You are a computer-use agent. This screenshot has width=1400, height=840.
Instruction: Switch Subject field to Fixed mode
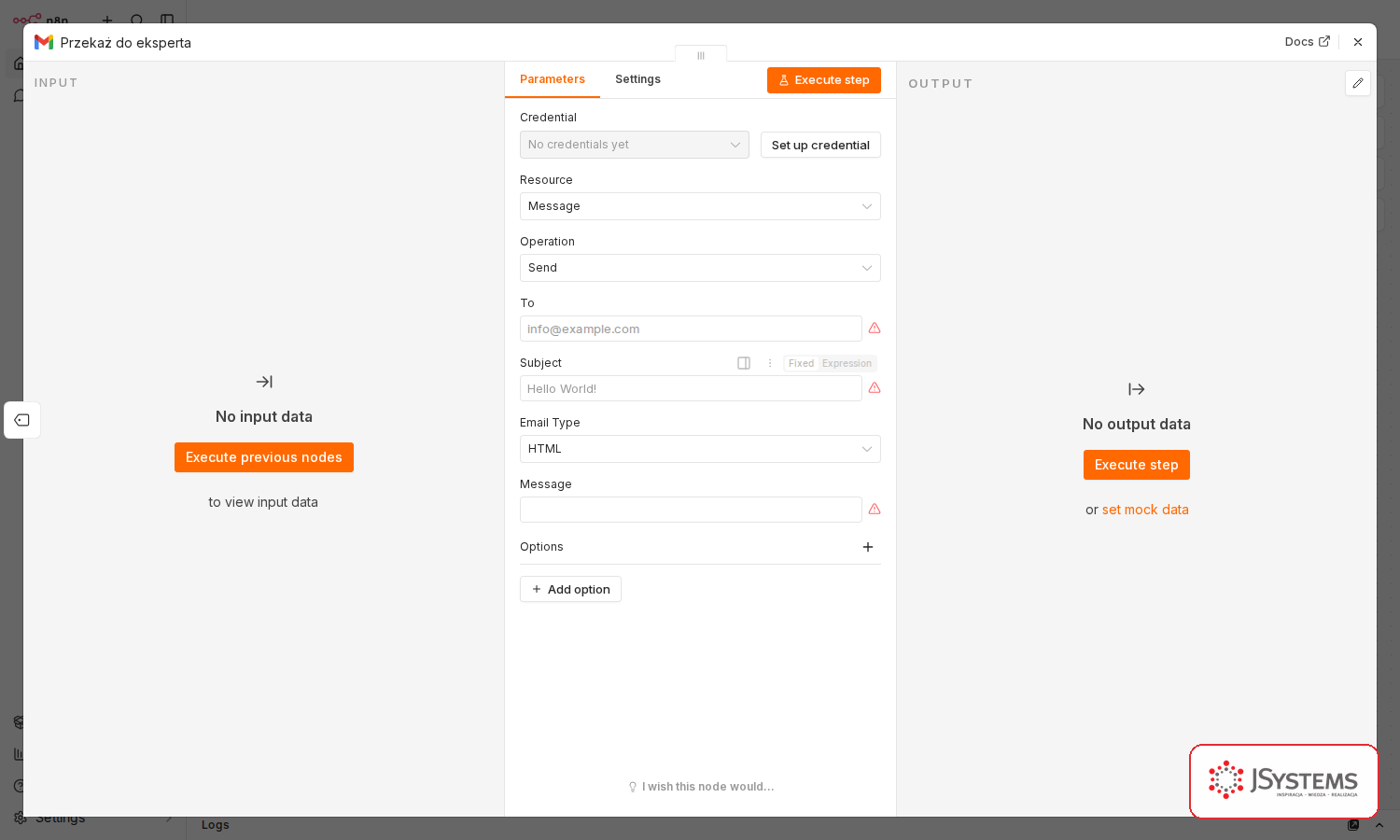click(x=801, y=363)
